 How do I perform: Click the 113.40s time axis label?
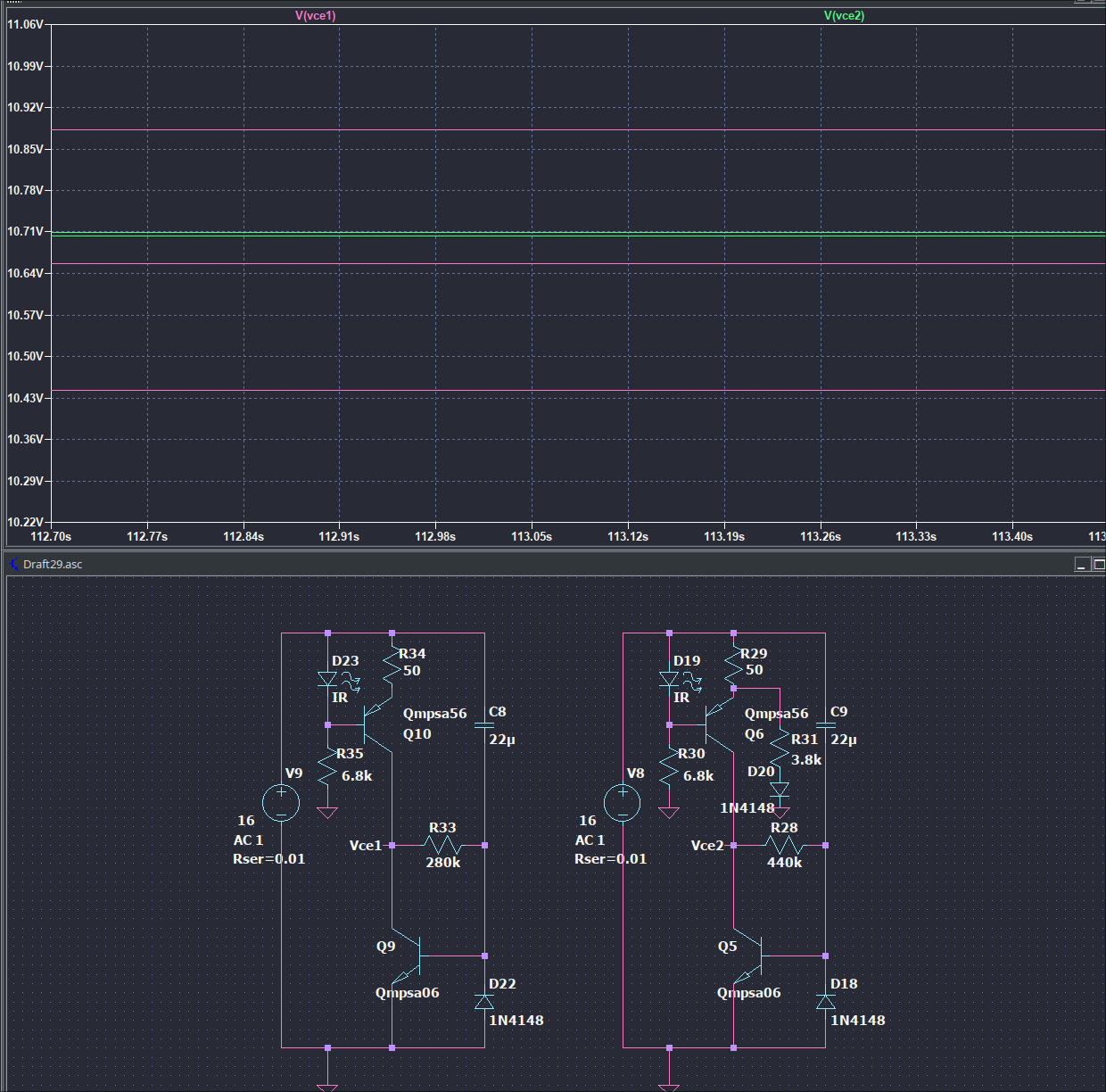1012,536
